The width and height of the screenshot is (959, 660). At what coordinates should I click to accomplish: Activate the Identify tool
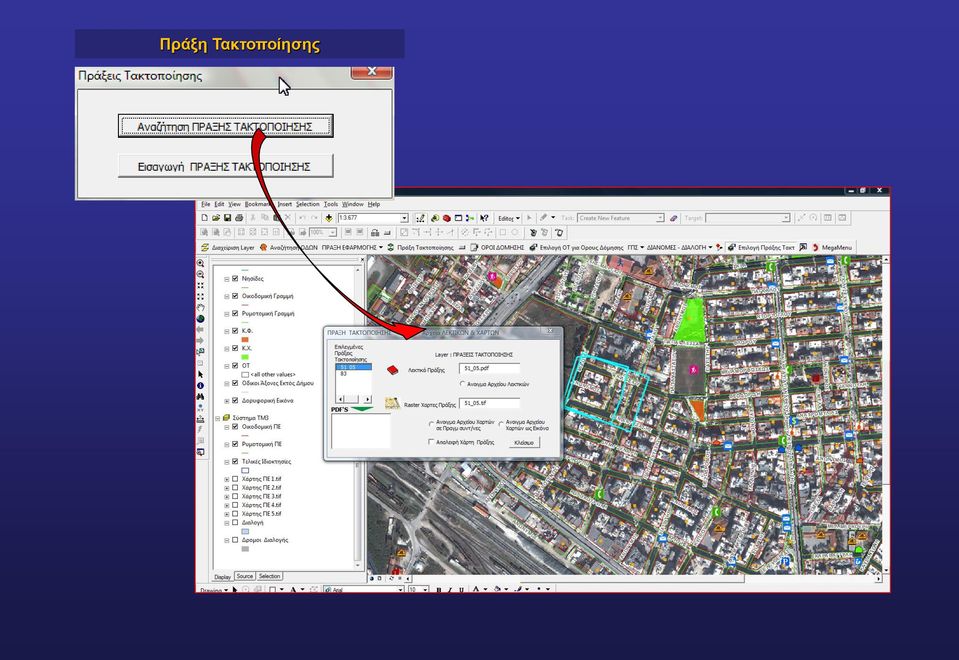pos(201,385)
